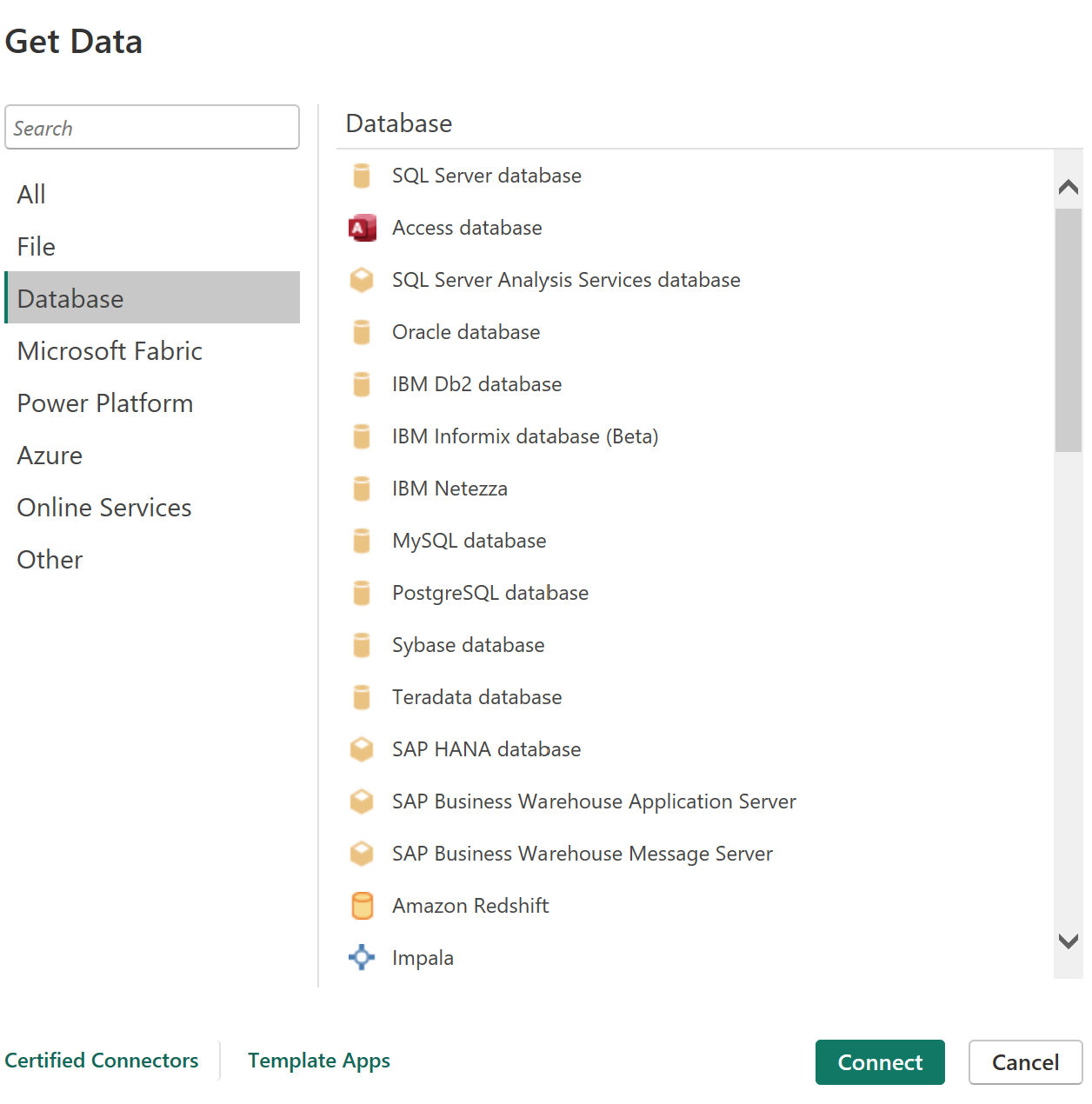Click the Connect button
Screen dimensions: 1092x1104
[x=880, y=1062]
